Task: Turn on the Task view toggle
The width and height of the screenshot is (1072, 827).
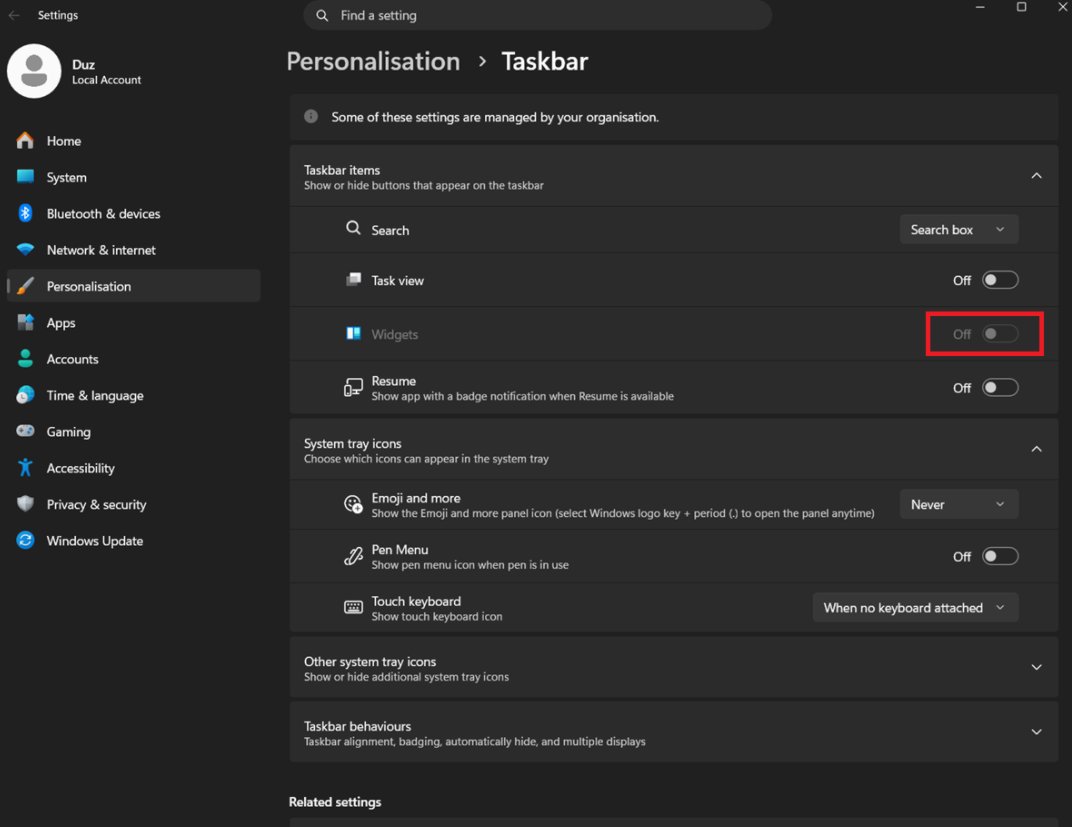Action: (1000, 280)
